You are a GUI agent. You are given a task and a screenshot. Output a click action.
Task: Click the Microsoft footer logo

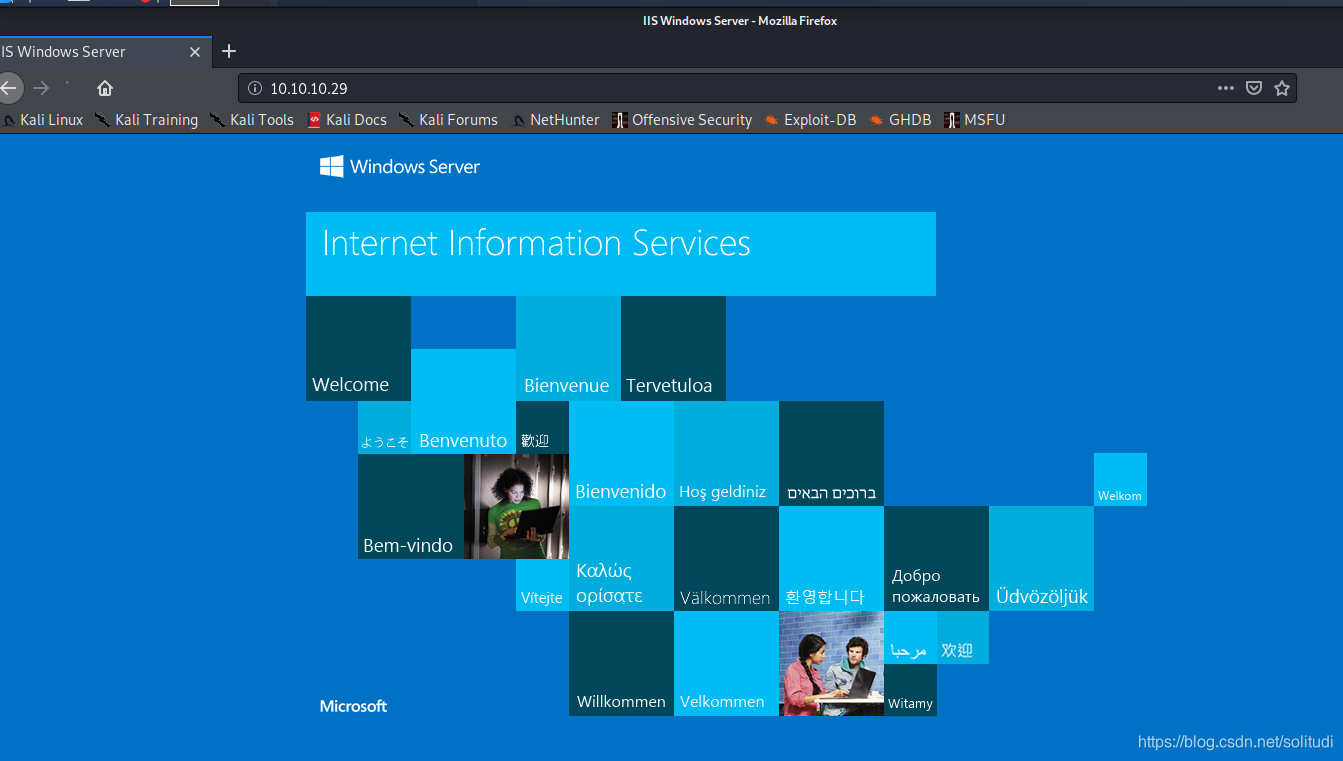point(353,706)
